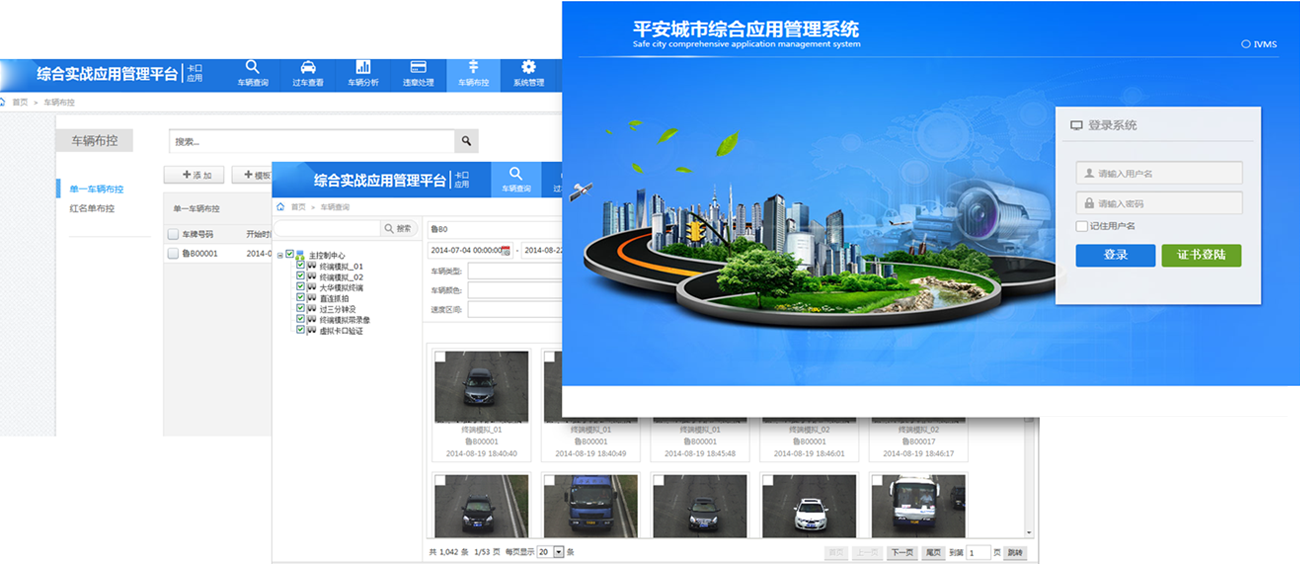Select 红名单布控 in left sidebar menu
The width and height of the screenshot is (1302, 564).
coord(92,208)
